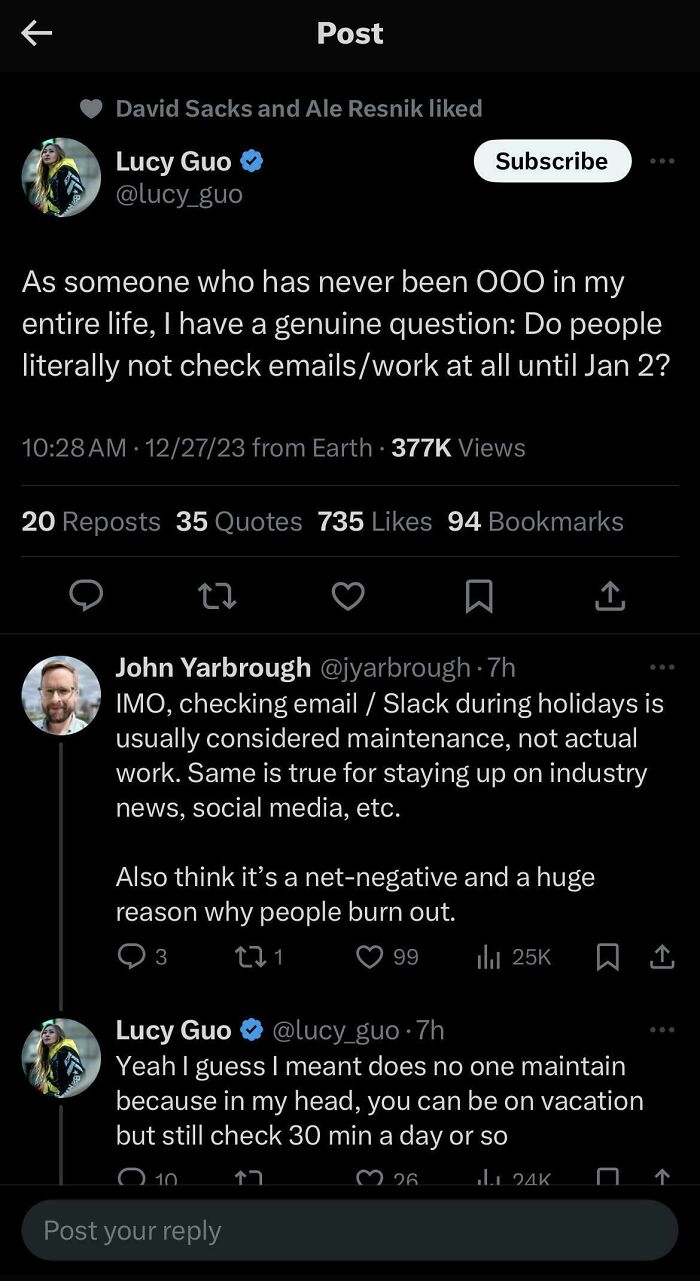
Task: View analytics on John Yarbrough's reply
Action: coord(488,957)
